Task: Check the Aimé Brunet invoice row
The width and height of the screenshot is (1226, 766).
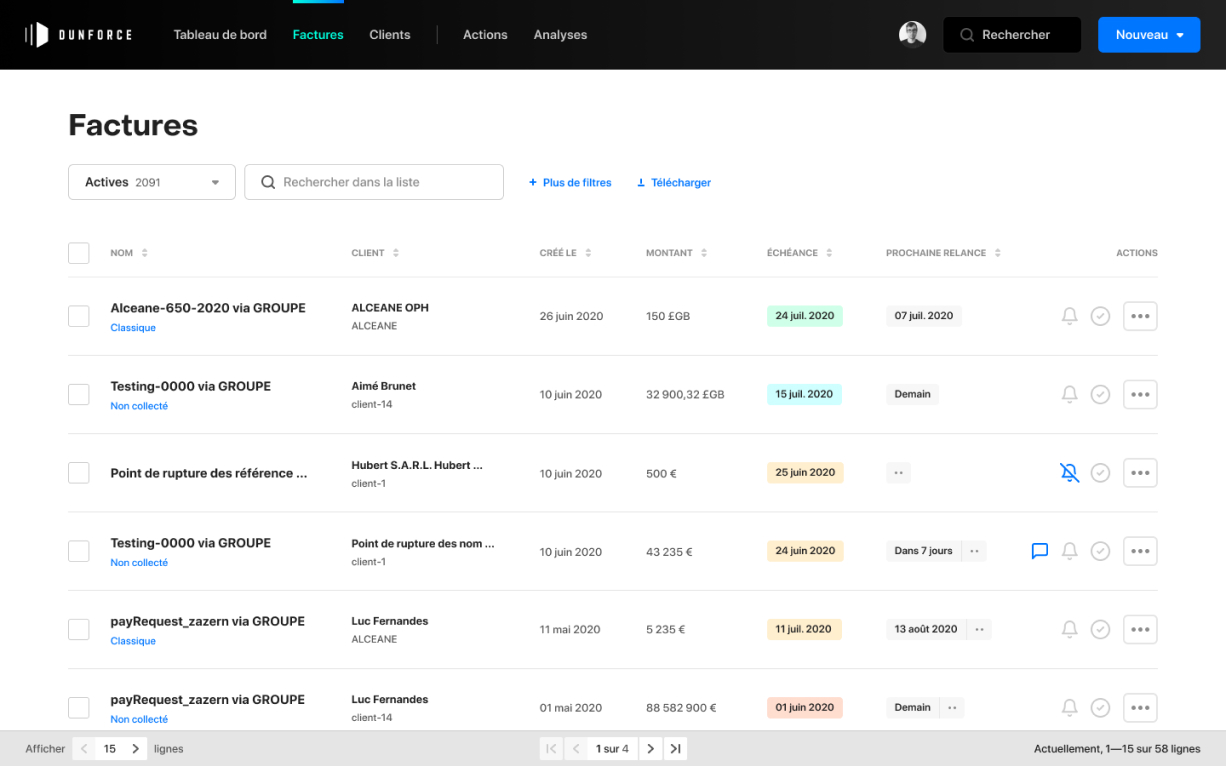Action: (x=79, y=394)
